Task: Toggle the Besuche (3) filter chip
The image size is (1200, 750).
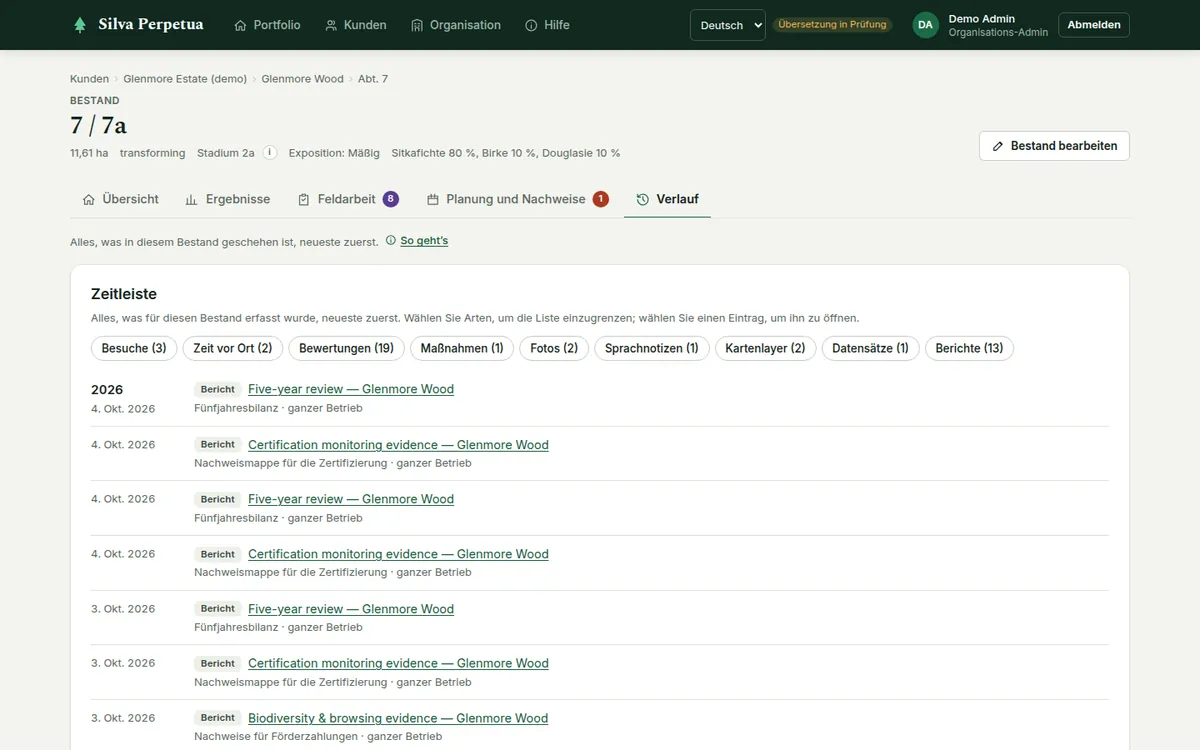Action: pyautogui.click(x=134, y=348)
